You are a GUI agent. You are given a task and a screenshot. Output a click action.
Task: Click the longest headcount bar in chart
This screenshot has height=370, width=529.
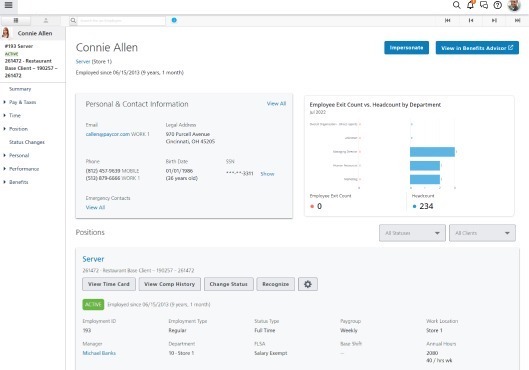pyautogui.click(x=432, y=152)
